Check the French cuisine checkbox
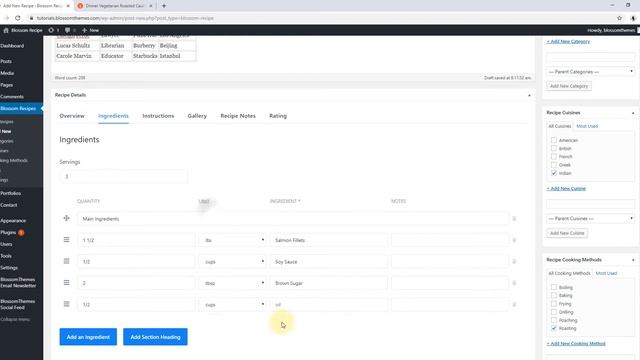 pyautogui.click(x=554, y=156)
